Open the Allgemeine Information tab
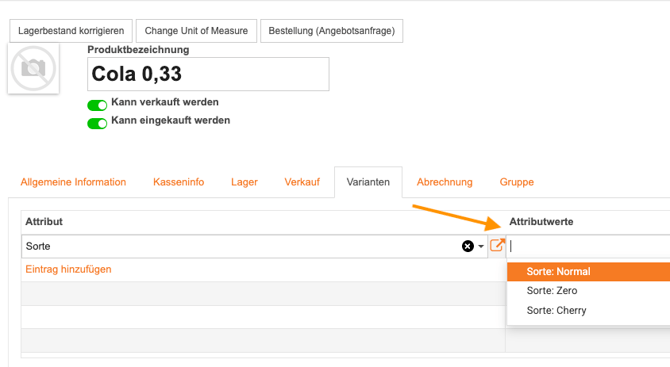Viewport: 670px width, 367px height. [x=73, y=182]
